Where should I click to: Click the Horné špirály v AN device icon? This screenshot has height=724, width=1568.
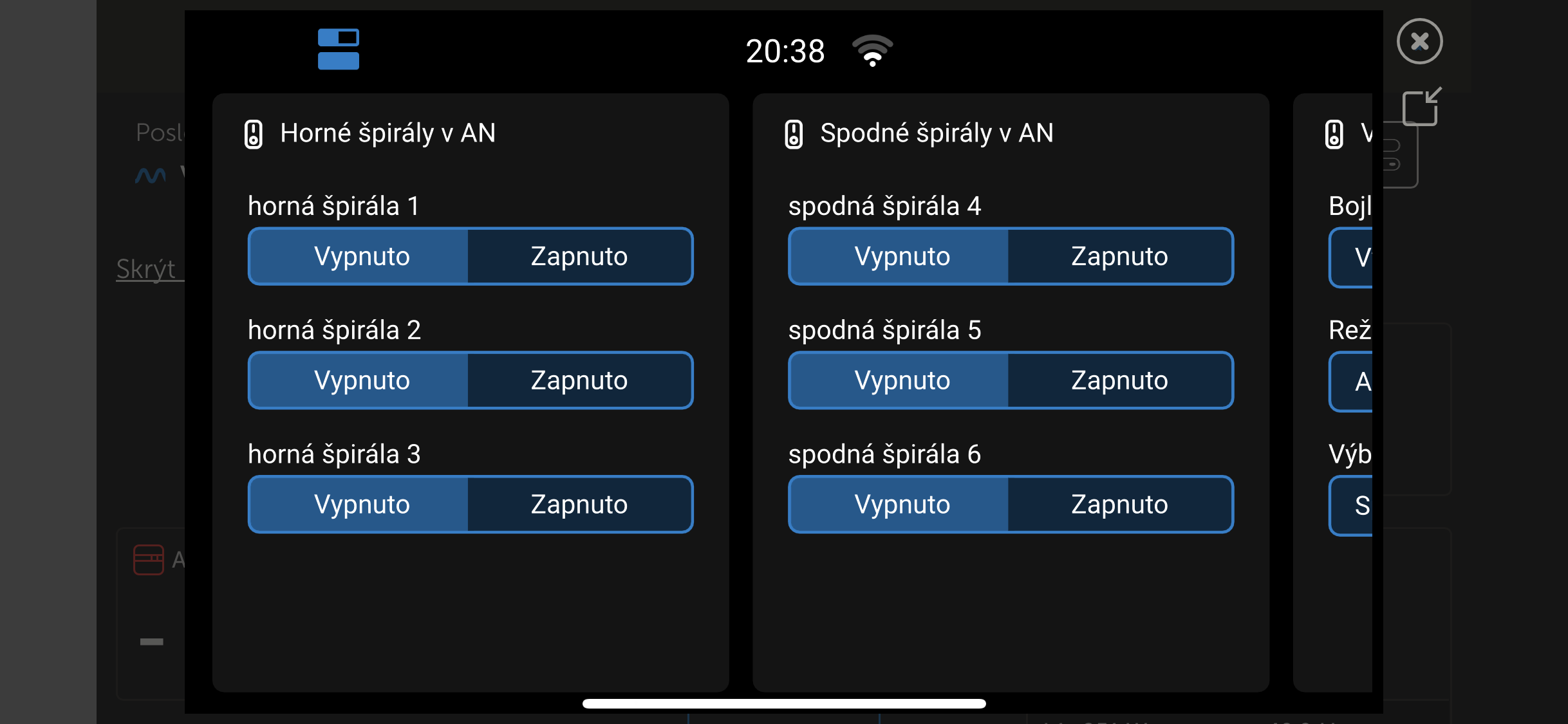254,135
